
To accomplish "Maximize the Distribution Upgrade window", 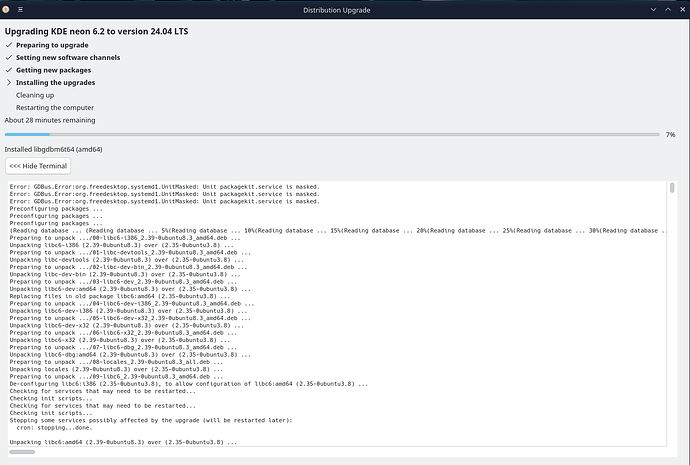I will tap(668, 10).
